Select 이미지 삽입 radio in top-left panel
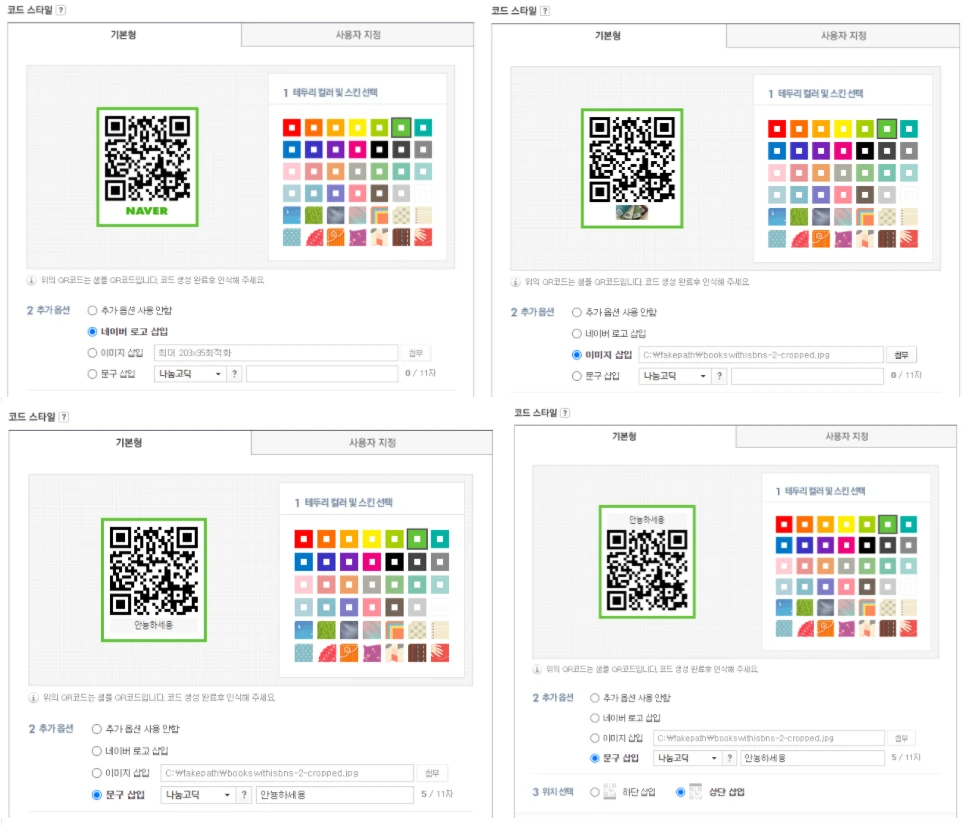The image size is (964, 825). (x=92, y=352)
